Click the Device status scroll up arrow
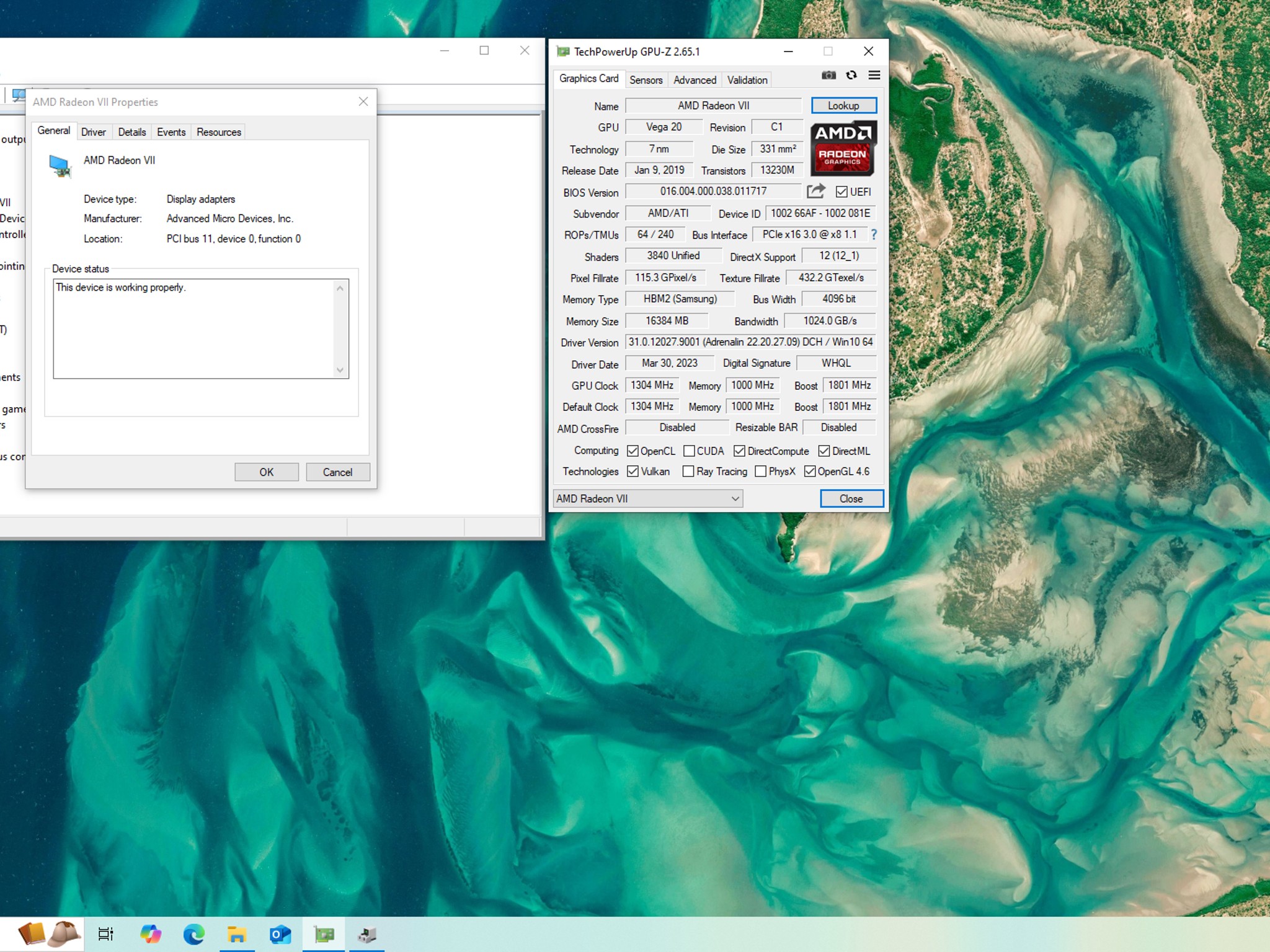 pos(340,288)
